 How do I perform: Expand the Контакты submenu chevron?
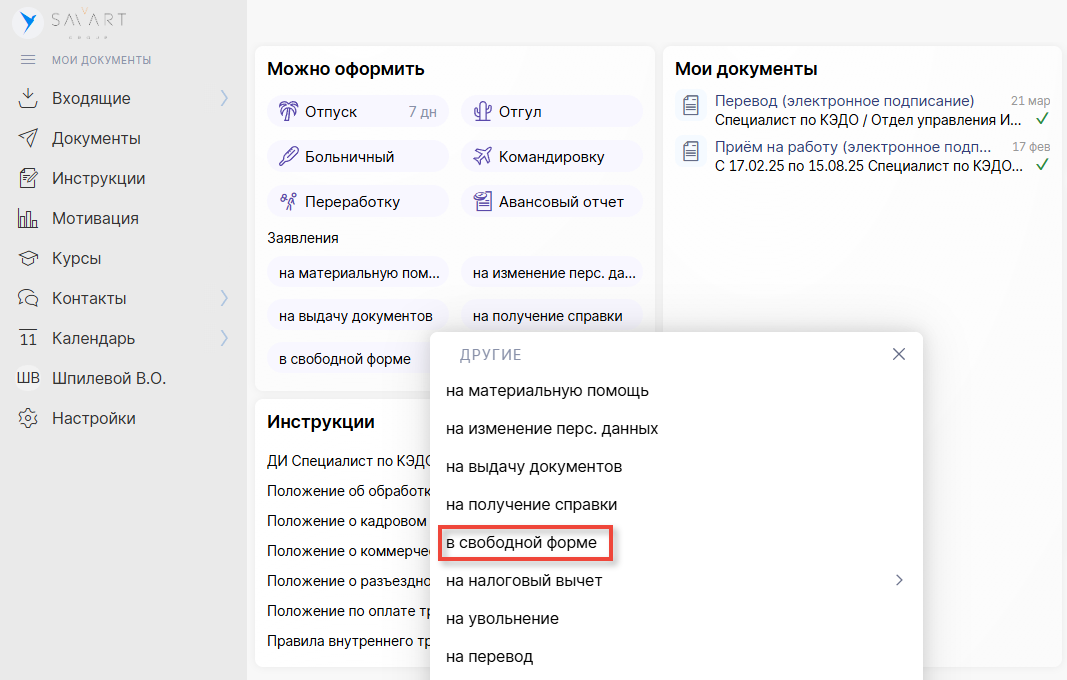(224, 298)
